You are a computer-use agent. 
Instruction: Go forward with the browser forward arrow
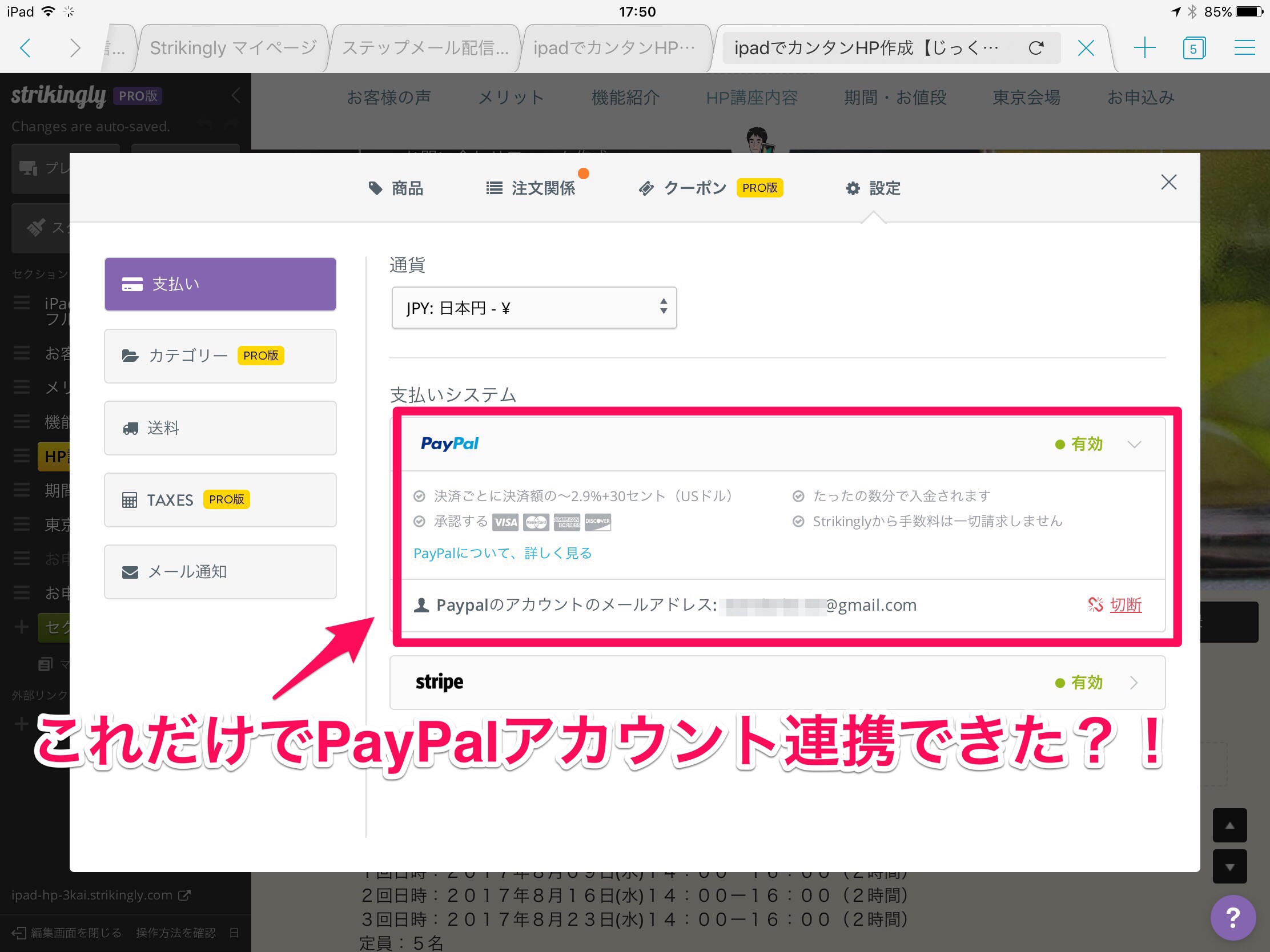tap(75, 47)
